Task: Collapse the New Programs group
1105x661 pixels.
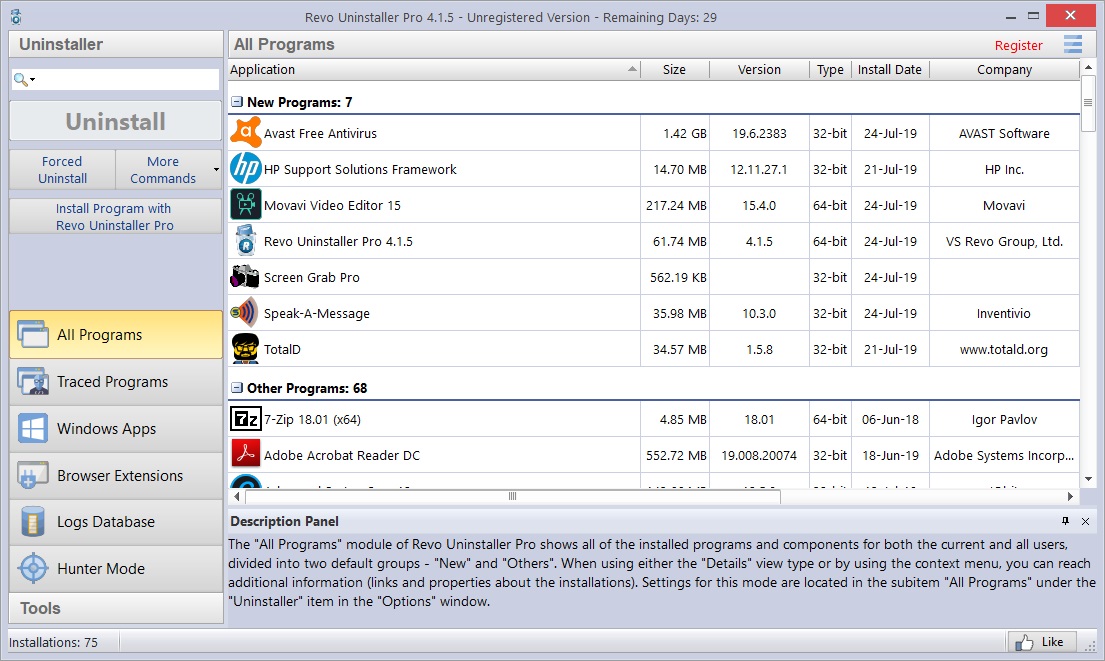Action: click(236, 101)
